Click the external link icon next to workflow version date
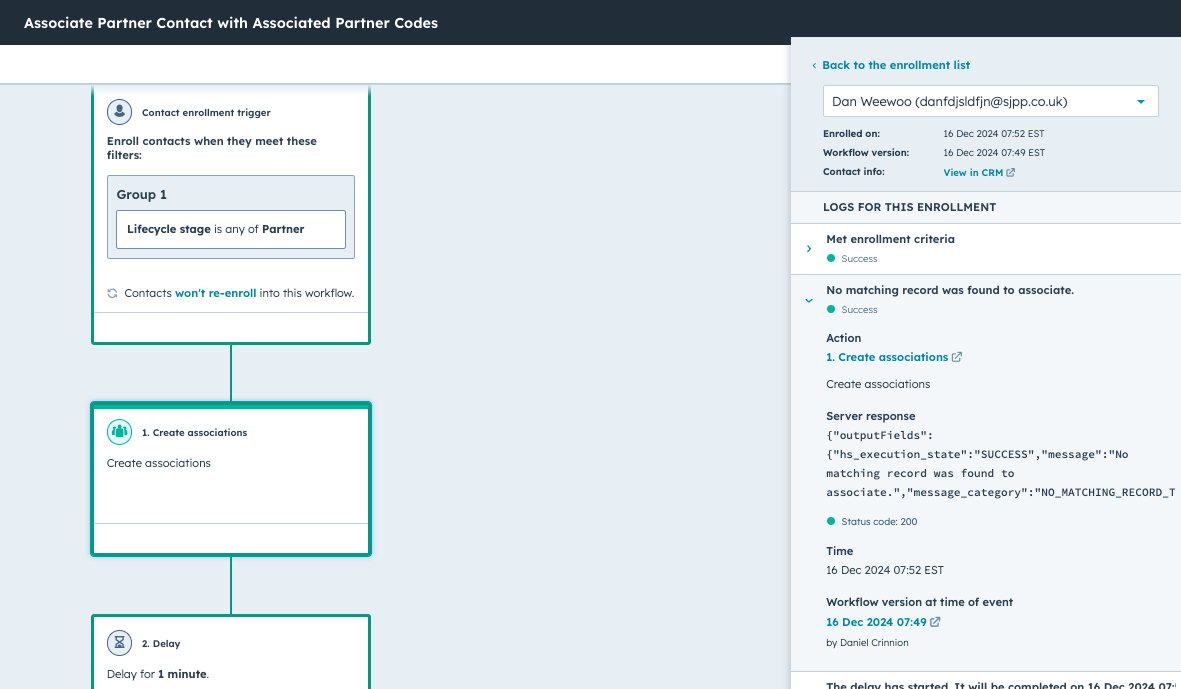This screenshot has height=689, width=1181. (x=934, y=621)
